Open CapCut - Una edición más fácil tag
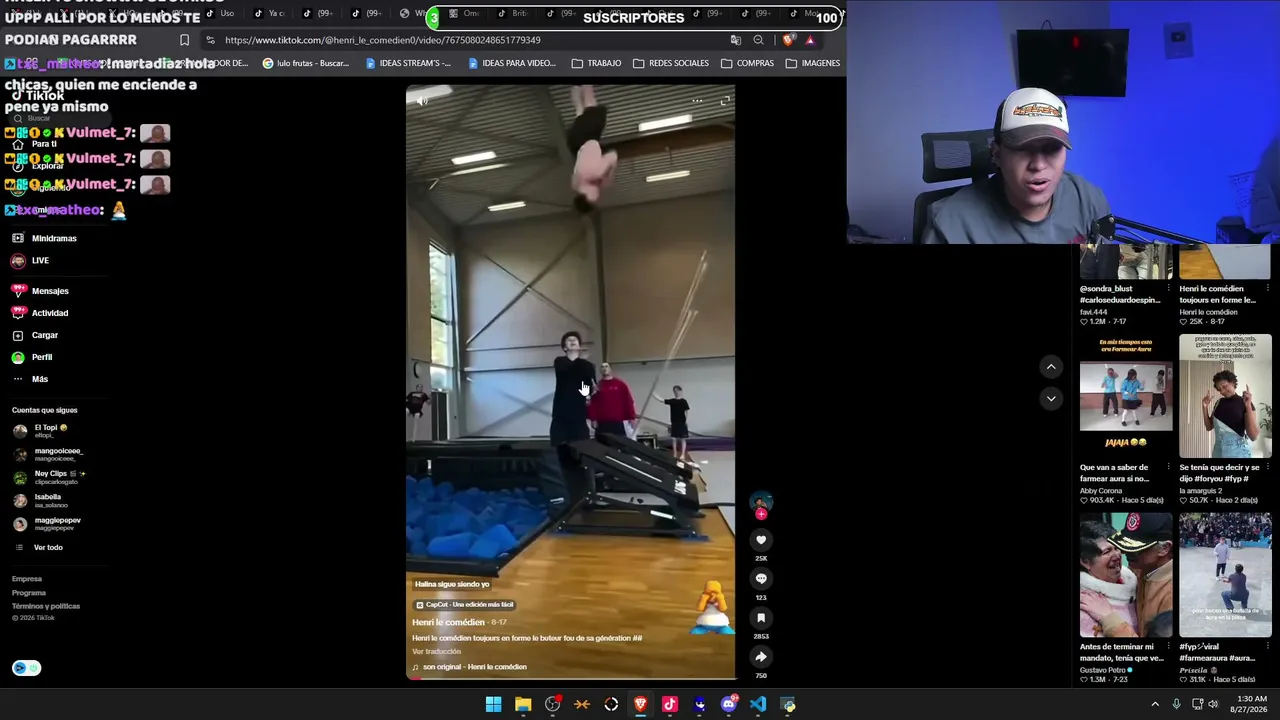The image size is (1280, 720). point(465,605)
